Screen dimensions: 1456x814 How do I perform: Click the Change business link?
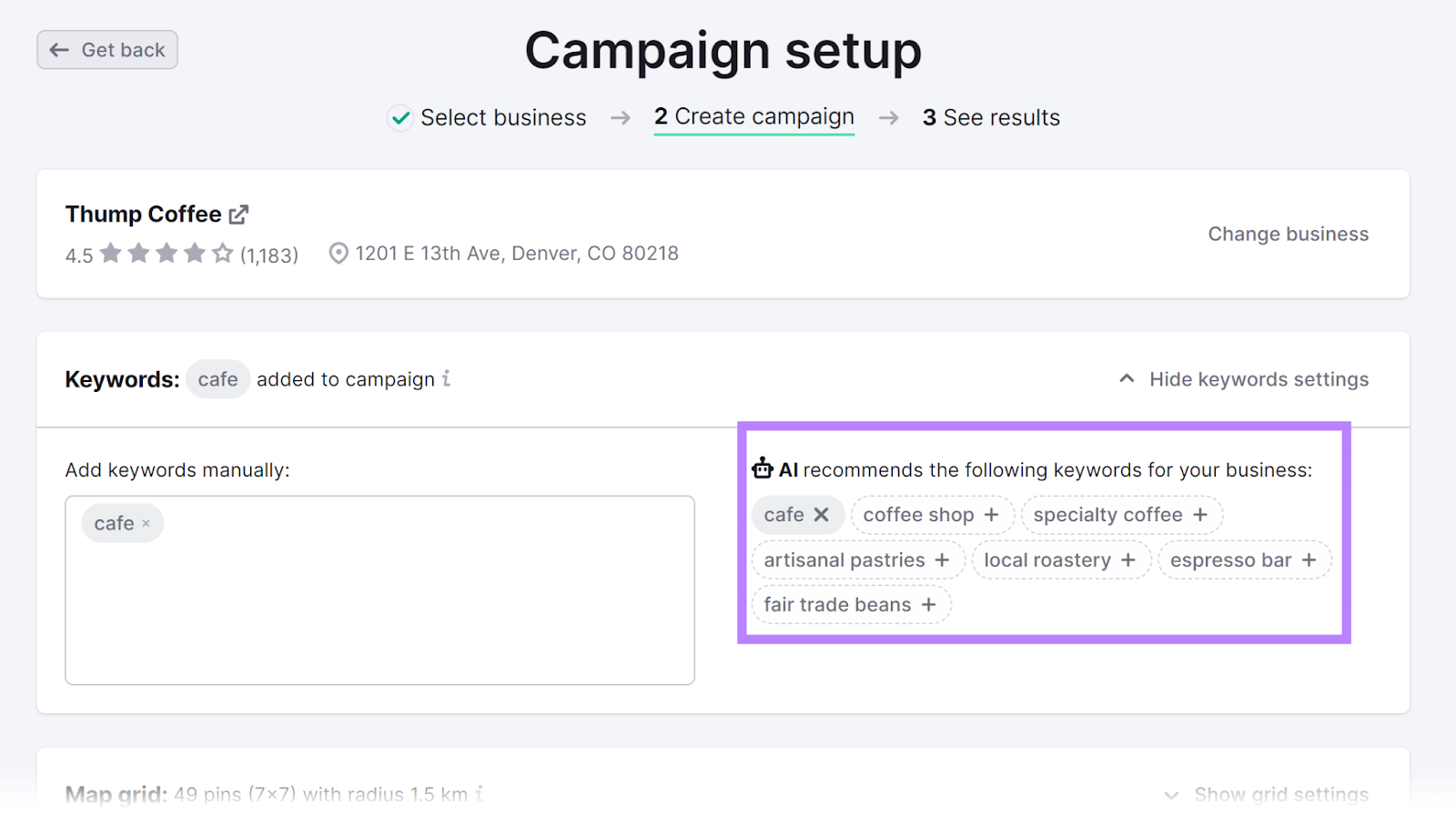pyautogui.click(x=1288, y=234)
